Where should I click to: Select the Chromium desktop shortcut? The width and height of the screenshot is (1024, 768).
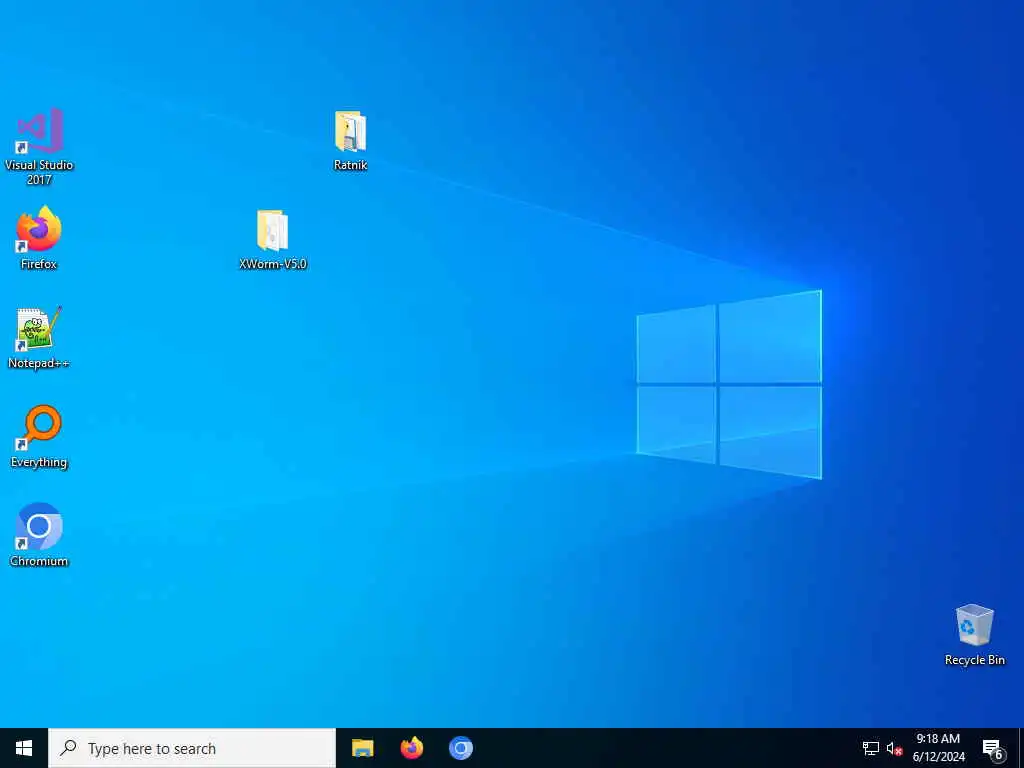[x=39, y=535]
